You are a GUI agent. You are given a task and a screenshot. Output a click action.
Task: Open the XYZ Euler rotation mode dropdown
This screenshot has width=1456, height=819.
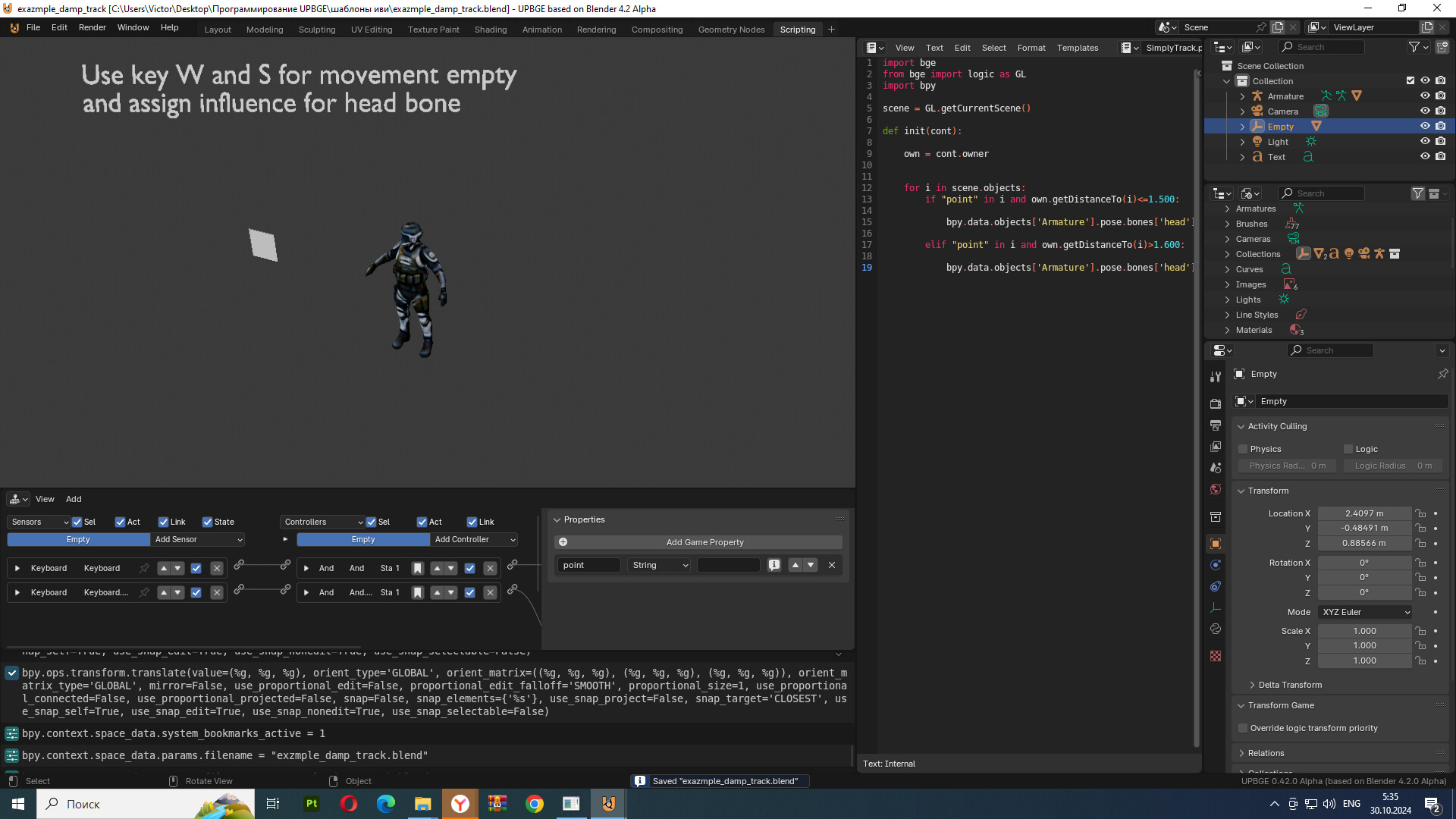coord(1365,612)
